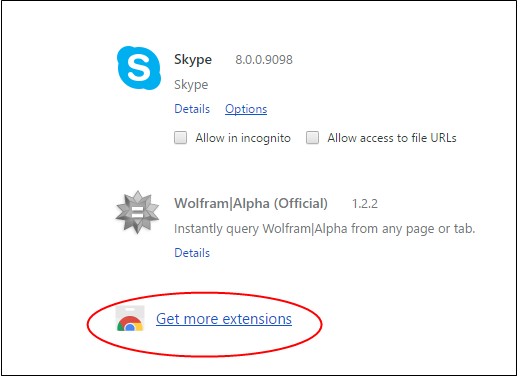Click the blue Skype logo icon
Viewport: 521px width, 376px height.
click(x=139, y=68)
